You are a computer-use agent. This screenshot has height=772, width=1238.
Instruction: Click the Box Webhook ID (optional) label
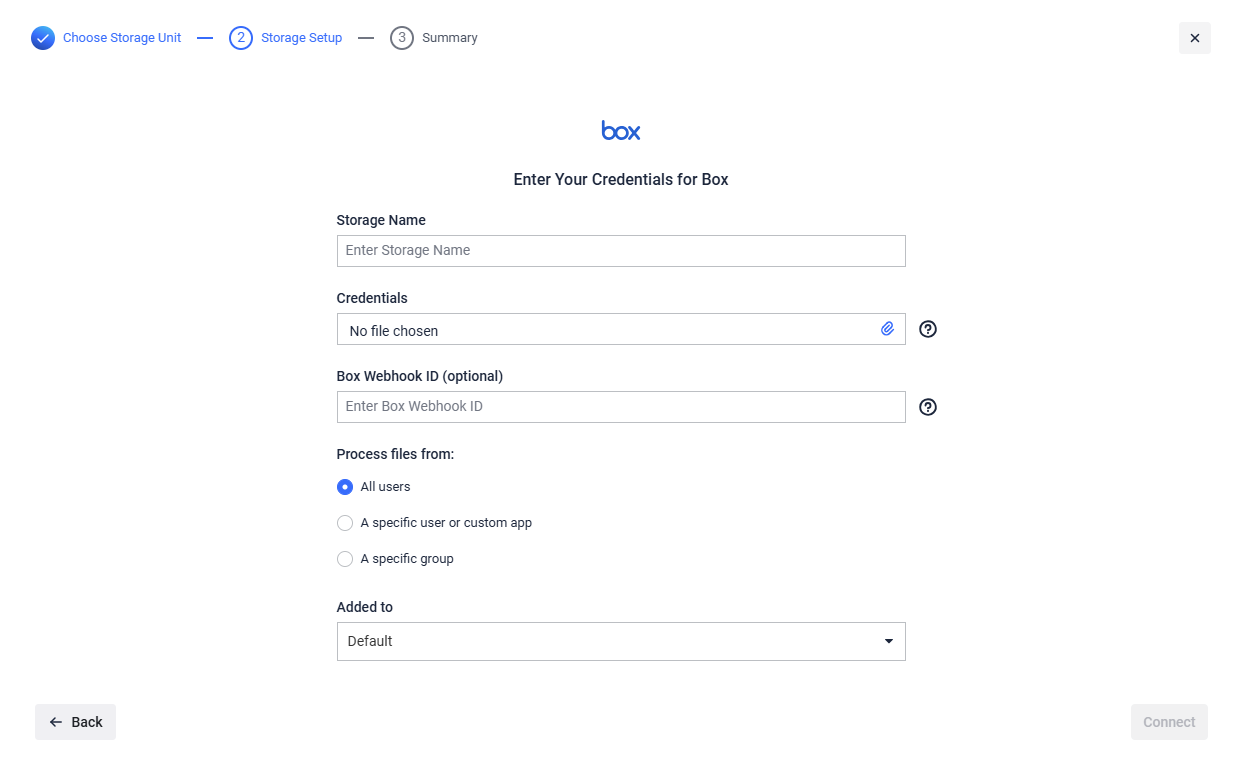(x=420, y=376)
